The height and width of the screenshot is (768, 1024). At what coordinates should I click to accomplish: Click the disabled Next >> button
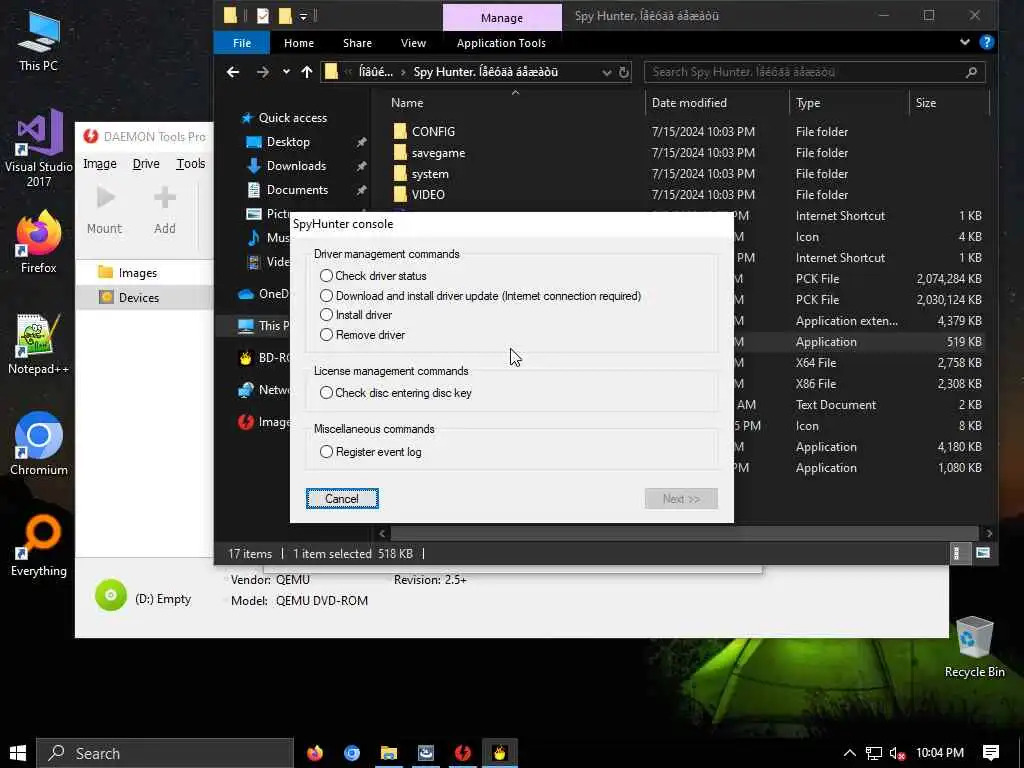pos(681,499)
